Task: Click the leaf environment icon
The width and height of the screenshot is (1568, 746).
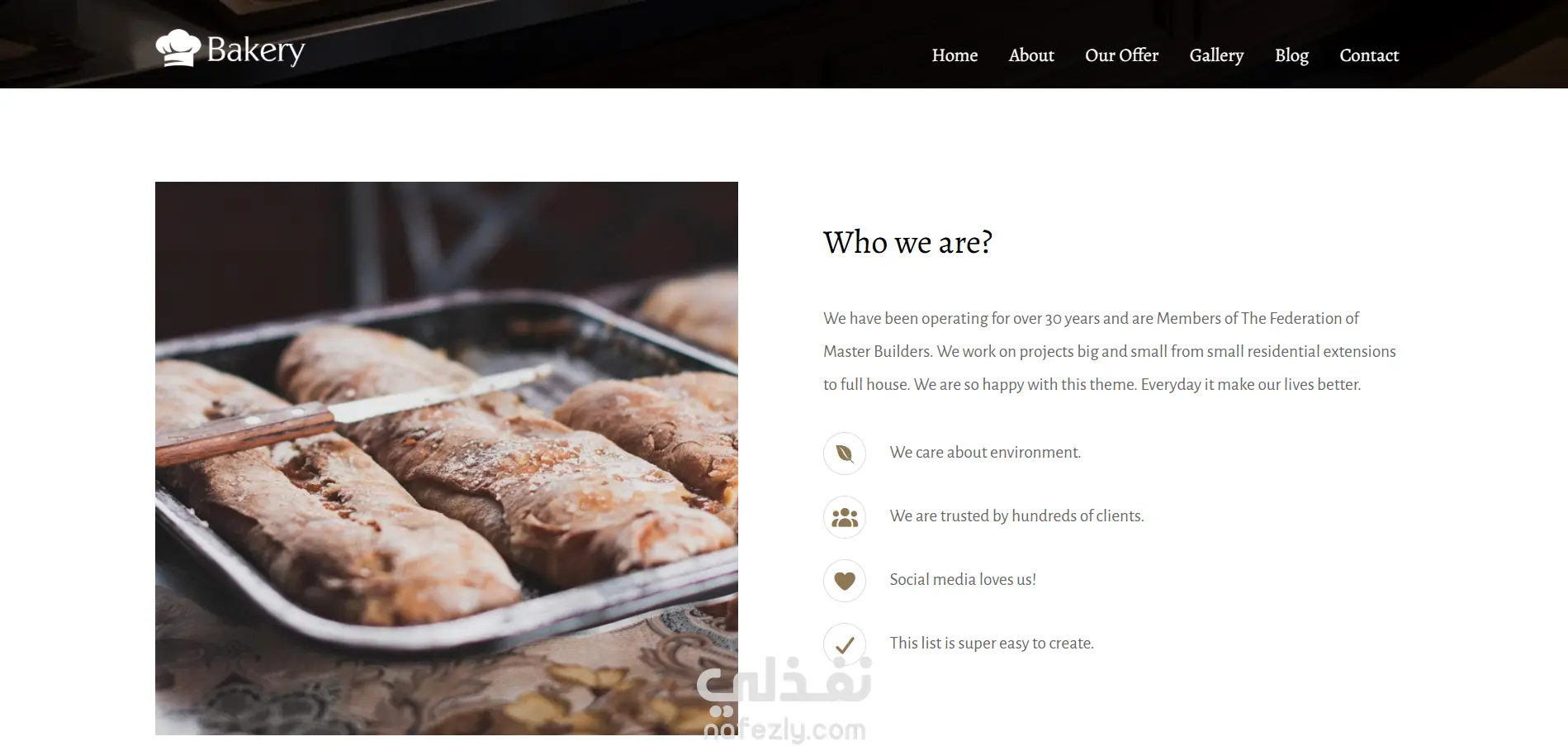Action: point(844,453)
